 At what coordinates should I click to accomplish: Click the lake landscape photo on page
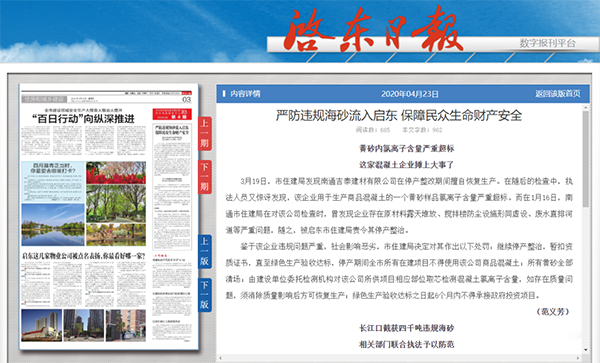[53, 225]
